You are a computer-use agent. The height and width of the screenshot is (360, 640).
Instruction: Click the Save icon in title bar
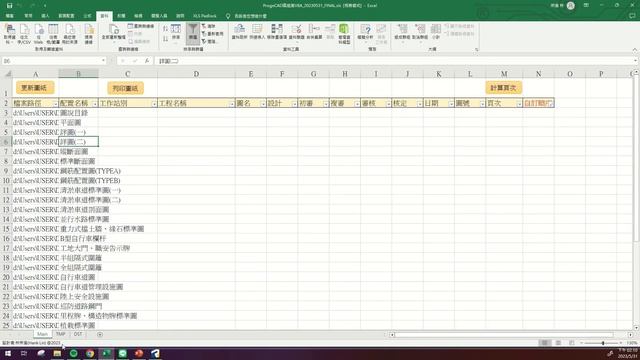[x=9, y=6]
